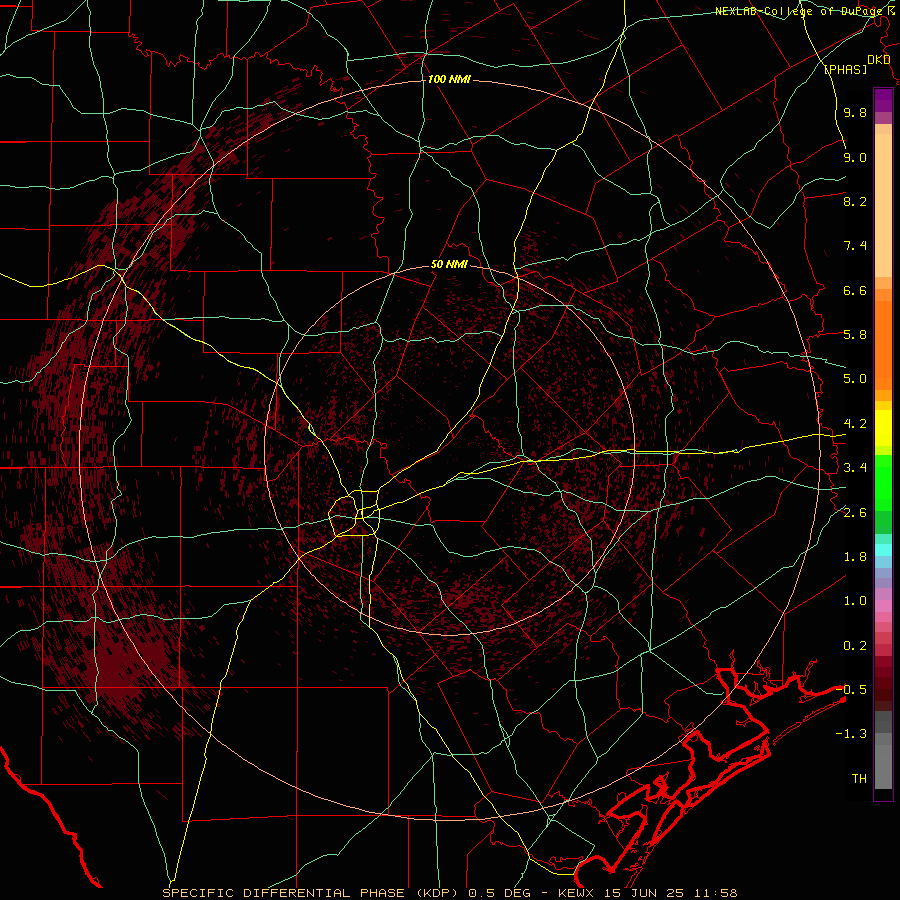Click the 6.6 value on the scale
The width and height of the screenshot is (900, 900).
[x=855, y=290]
